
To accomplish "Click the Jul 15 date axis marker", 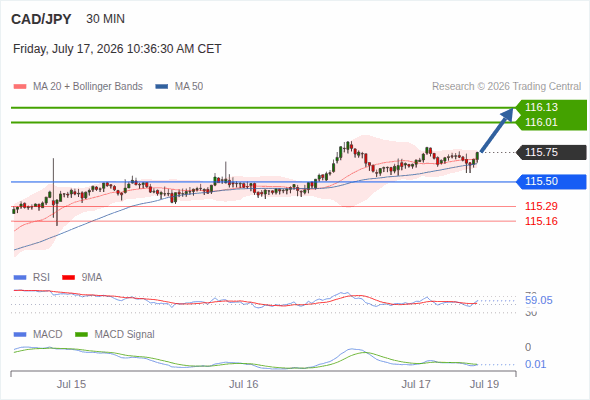I will [x=71, y=384].
